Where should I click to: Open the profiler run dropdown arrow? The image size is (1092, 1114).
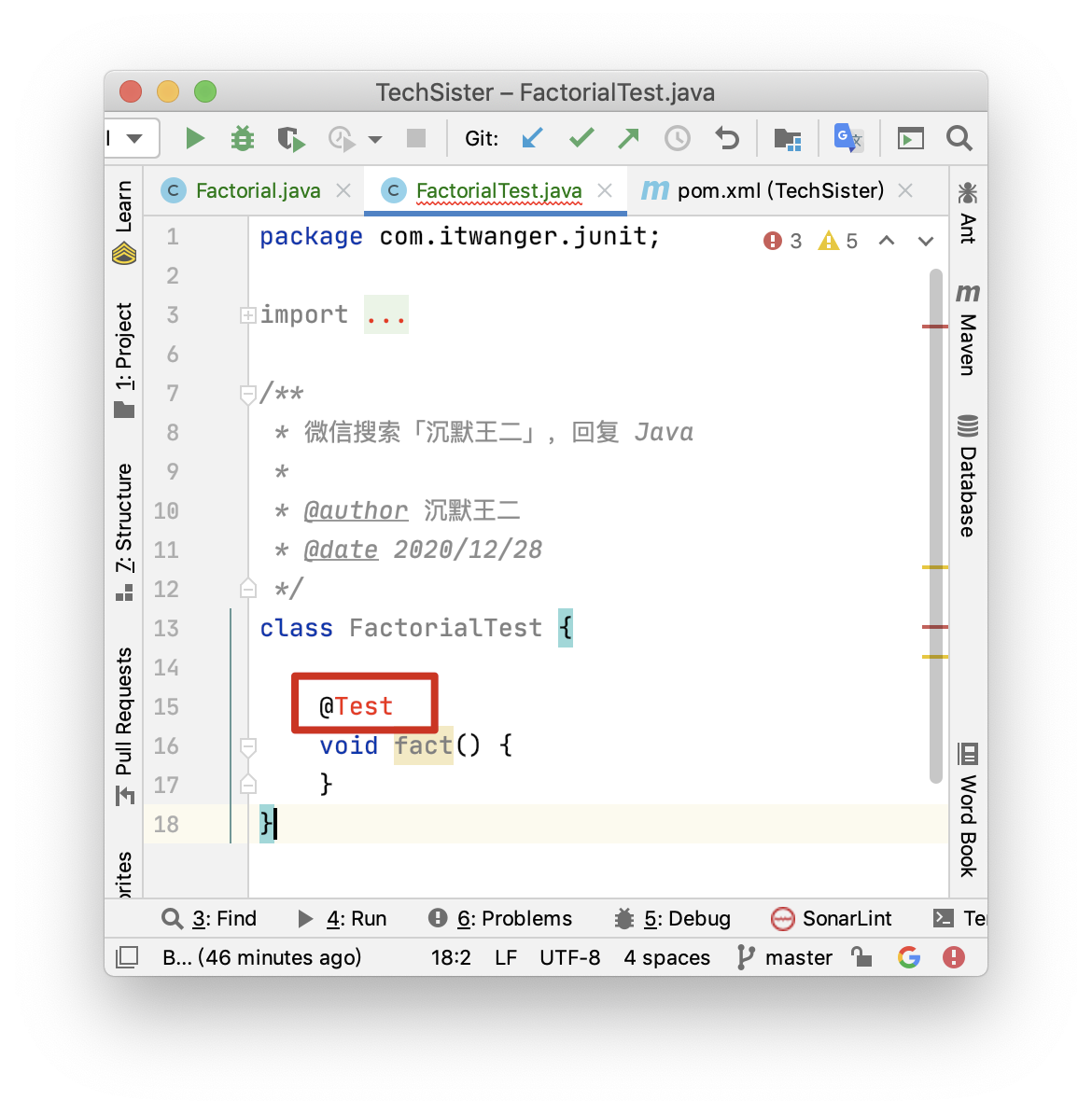click(x=375, y=140)
